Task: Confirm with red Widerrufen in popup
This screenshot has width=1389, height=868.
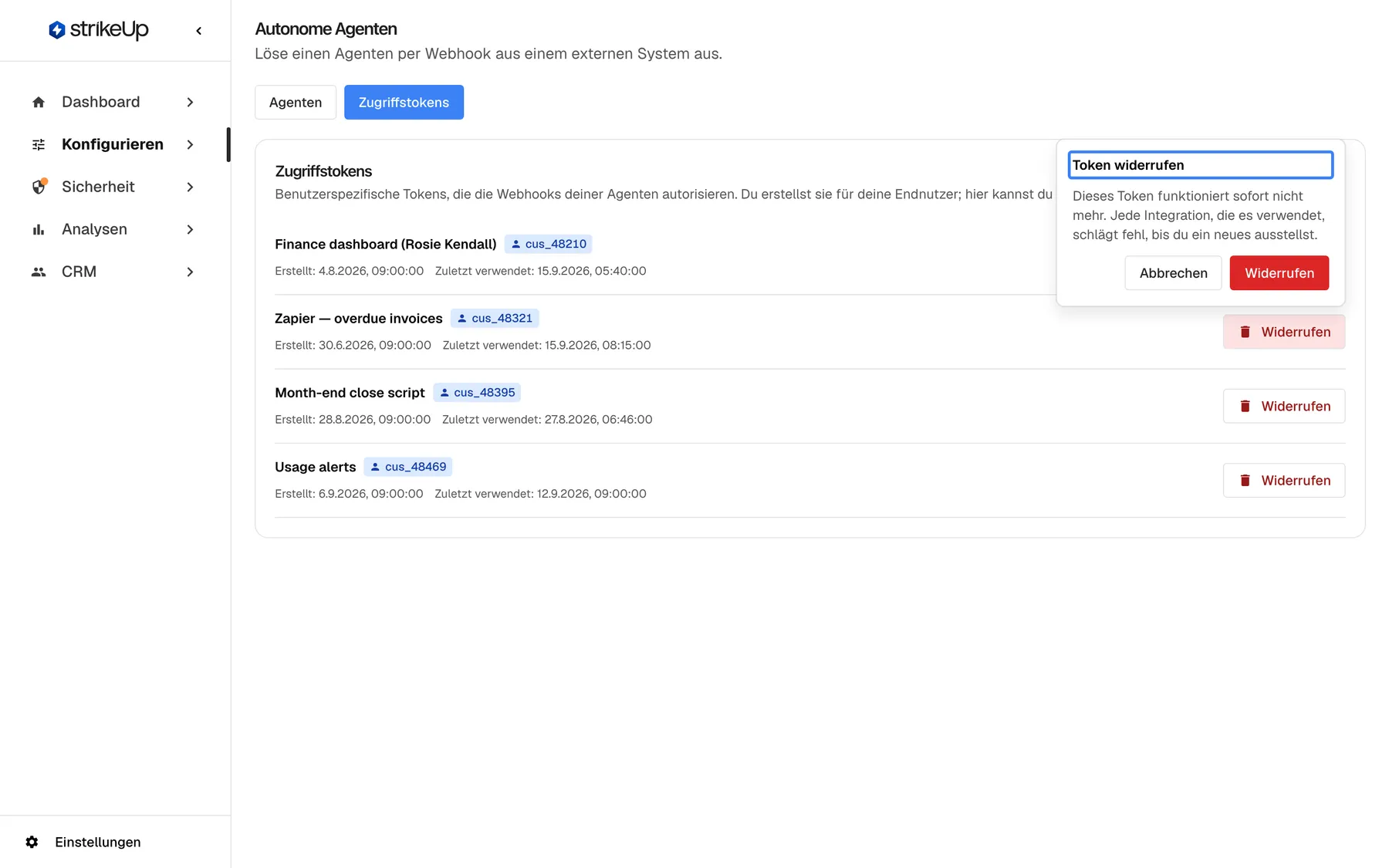Action: (1279, 273)
